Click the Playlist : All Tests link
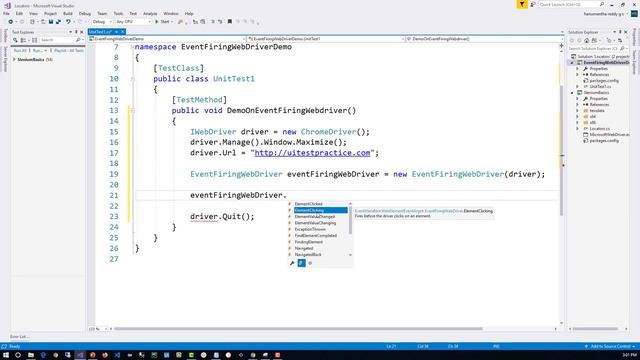Screen dimensions: 640x360 [x=69, y=51]
